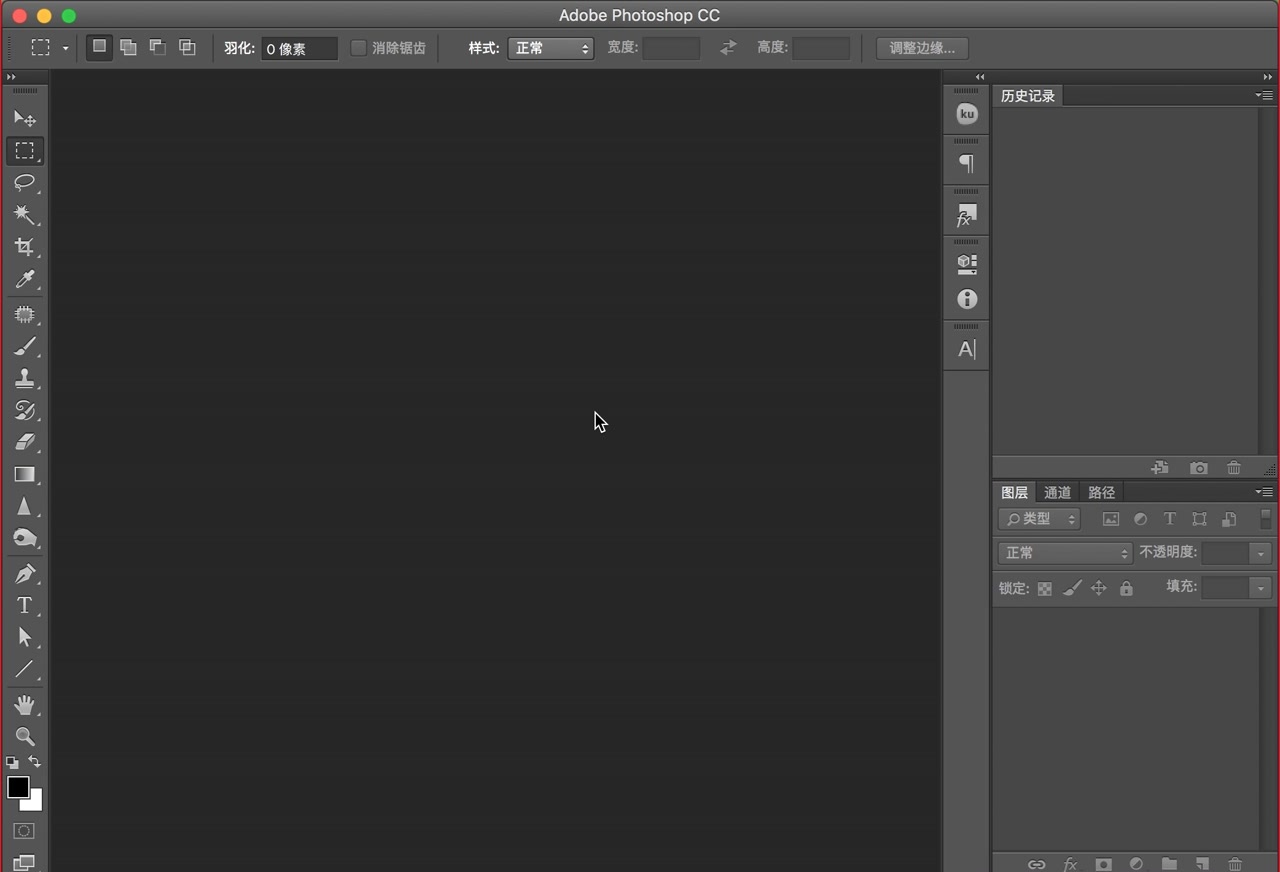Open the Kuler panel icon

click(x=967, y=114)
